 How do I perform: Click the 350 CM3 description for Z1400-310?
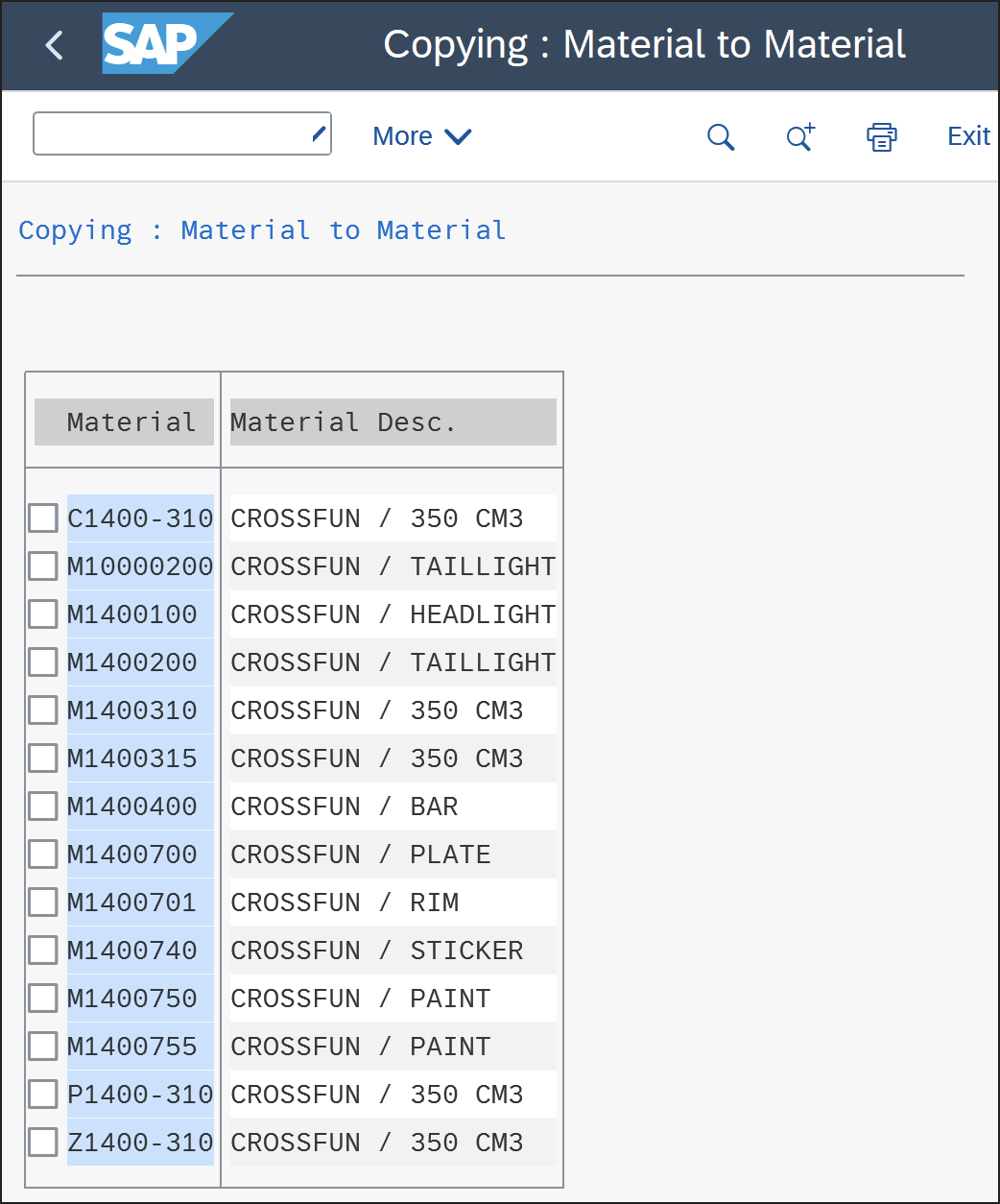[393, 1143]
